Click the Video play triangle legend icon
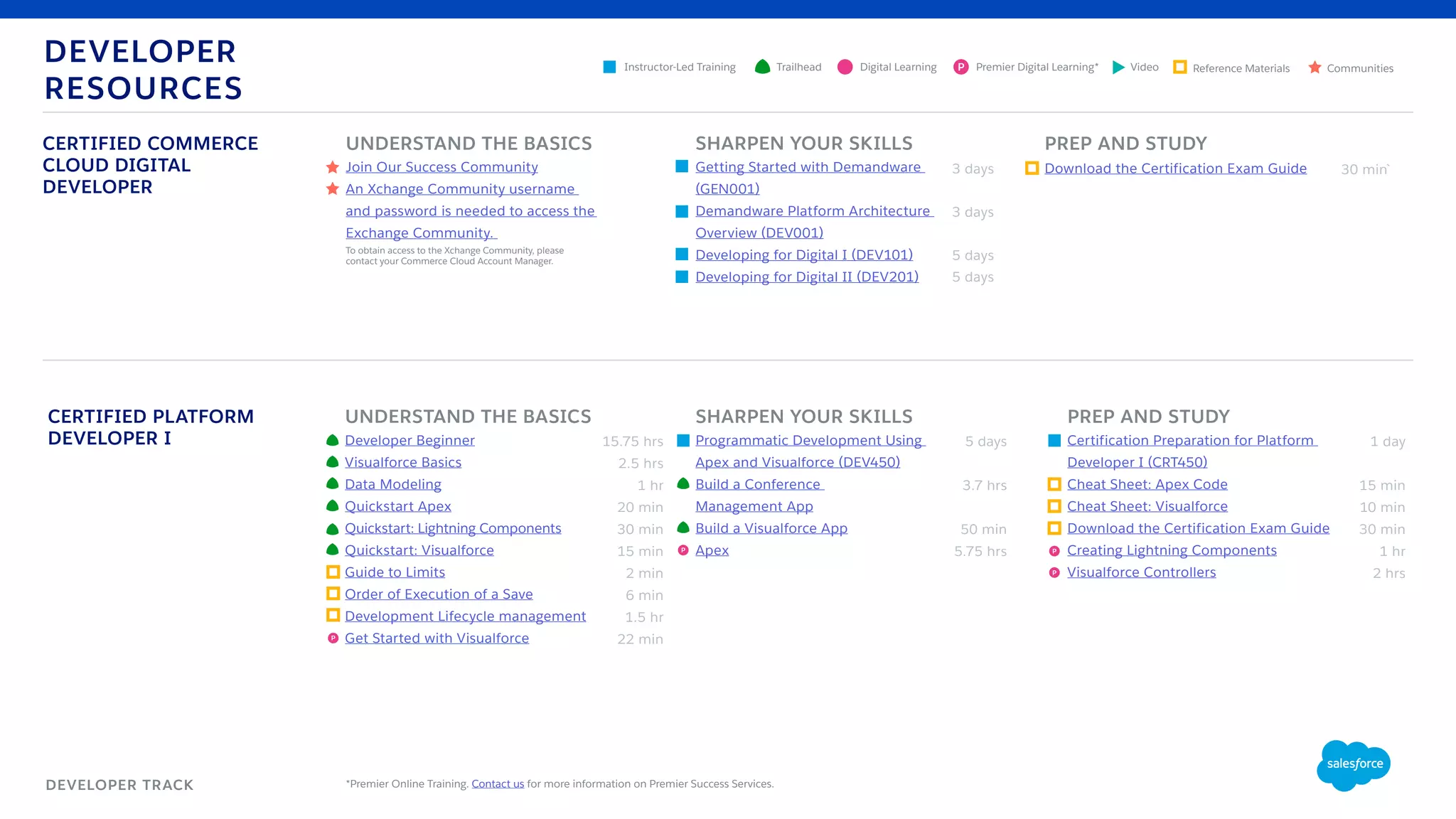Viewport: 1456px width, 819px height. [x=1118, y=67]
